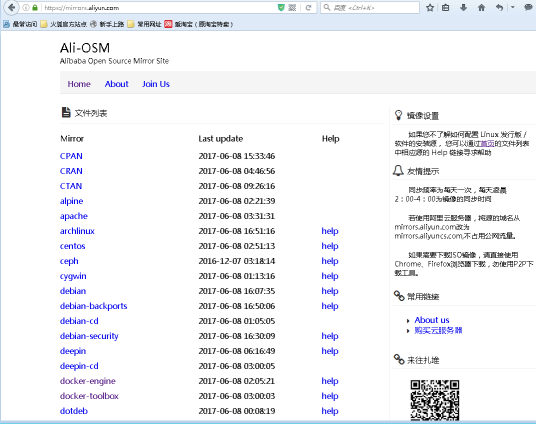The width and height of the screenshot is (536, 424).
Task: Open the ceph mirror link
Action: 69,261
